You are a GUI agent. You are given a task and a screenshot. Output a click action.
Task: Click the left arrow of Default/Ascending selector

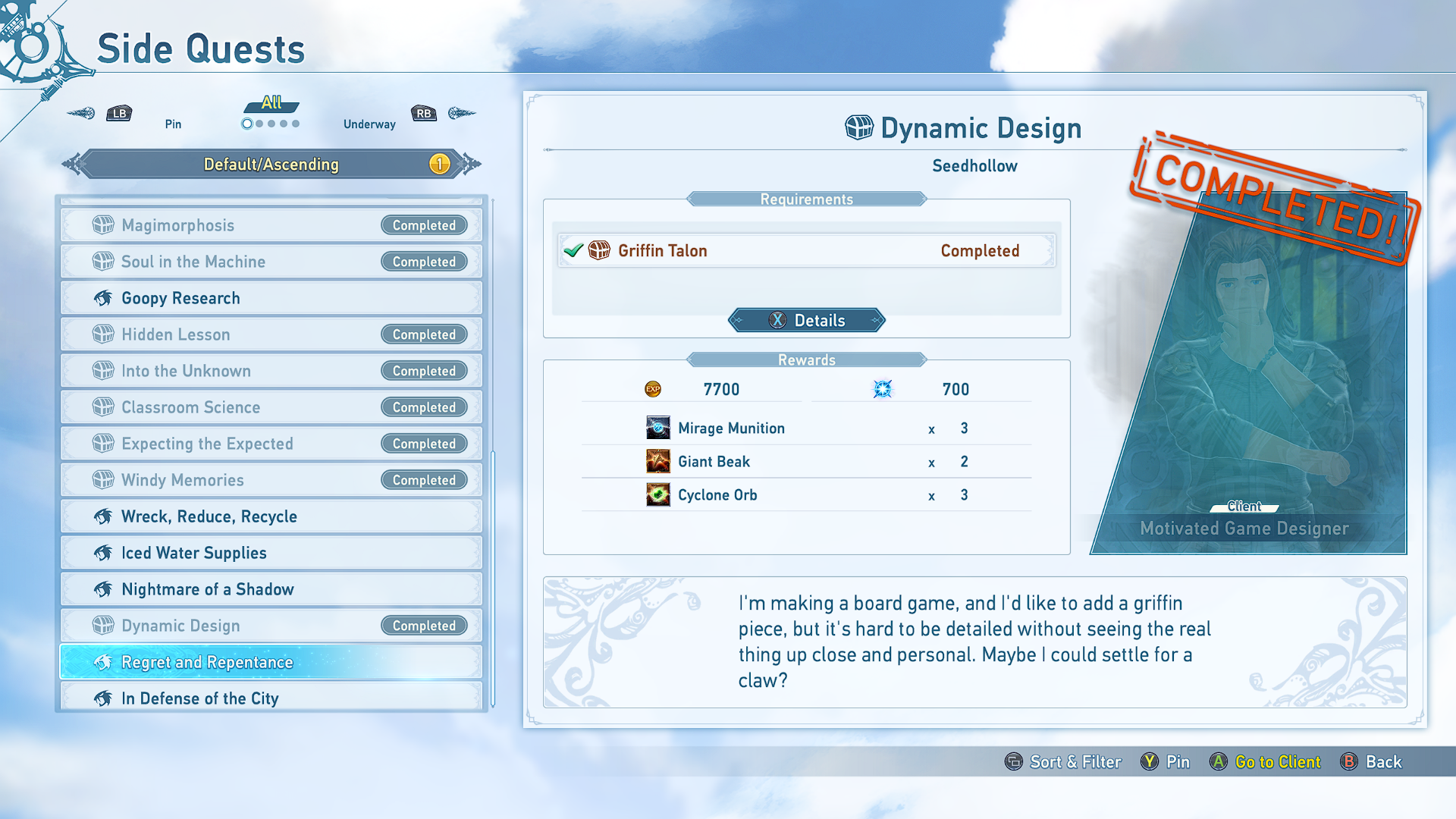pyautogui.click(x=72, y=164)
